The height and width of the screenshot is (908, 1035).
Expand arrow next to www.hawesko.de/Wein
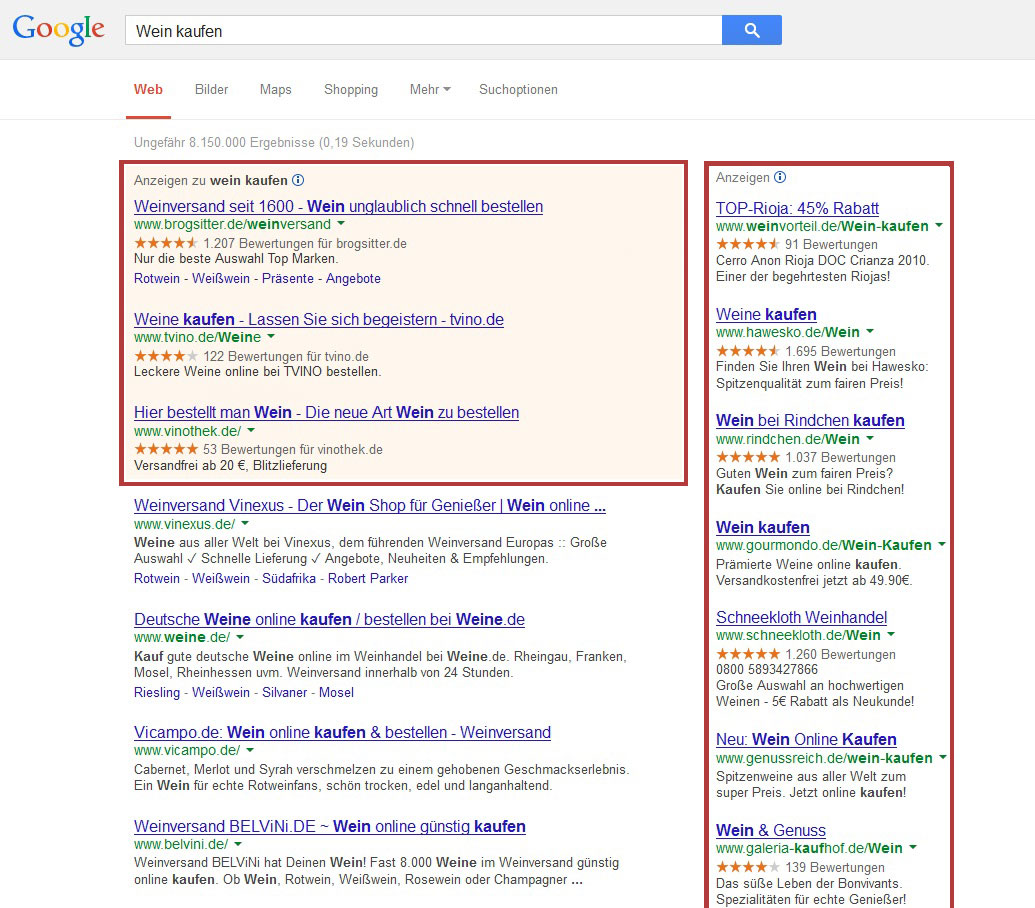(x=869, y=331)
